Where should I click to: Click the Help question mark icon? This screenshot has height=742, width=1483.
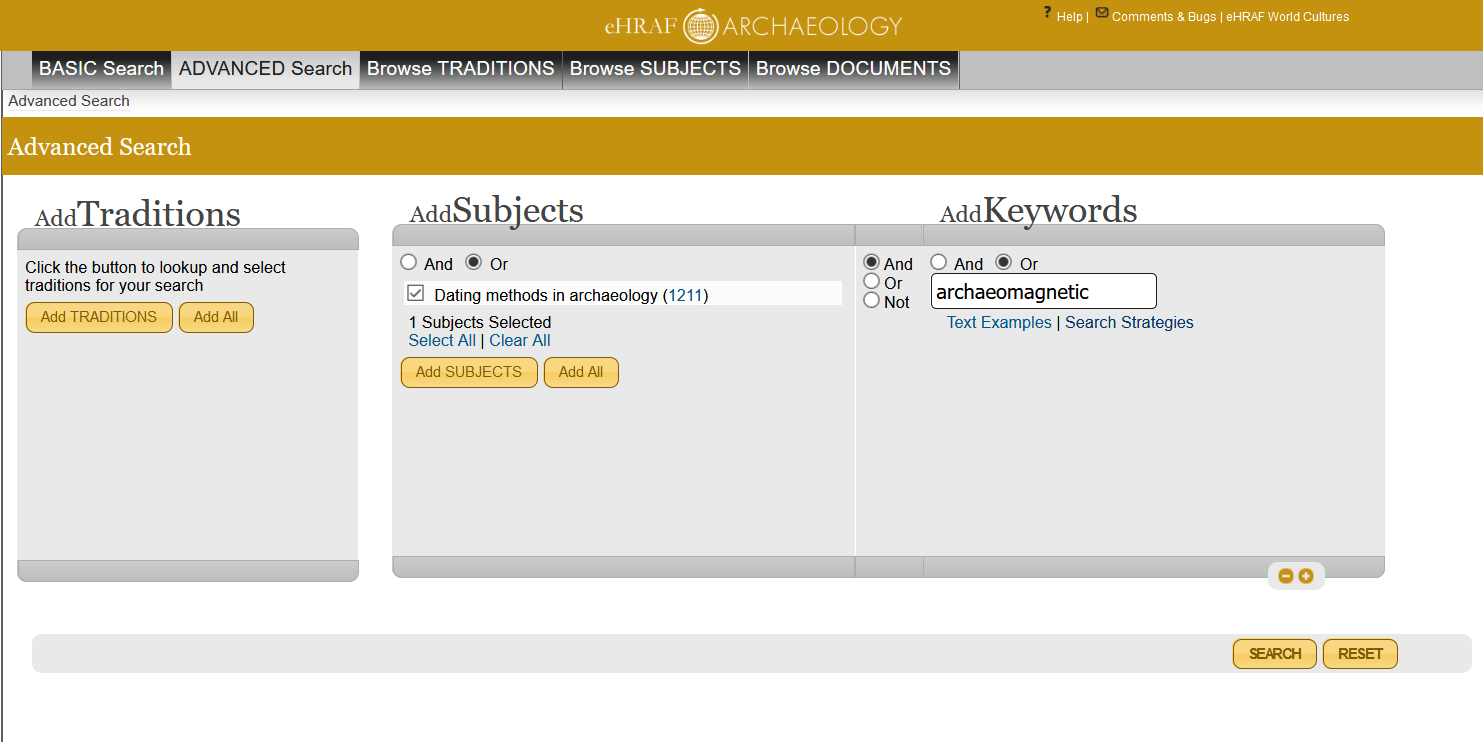[x=1047, y=13]
